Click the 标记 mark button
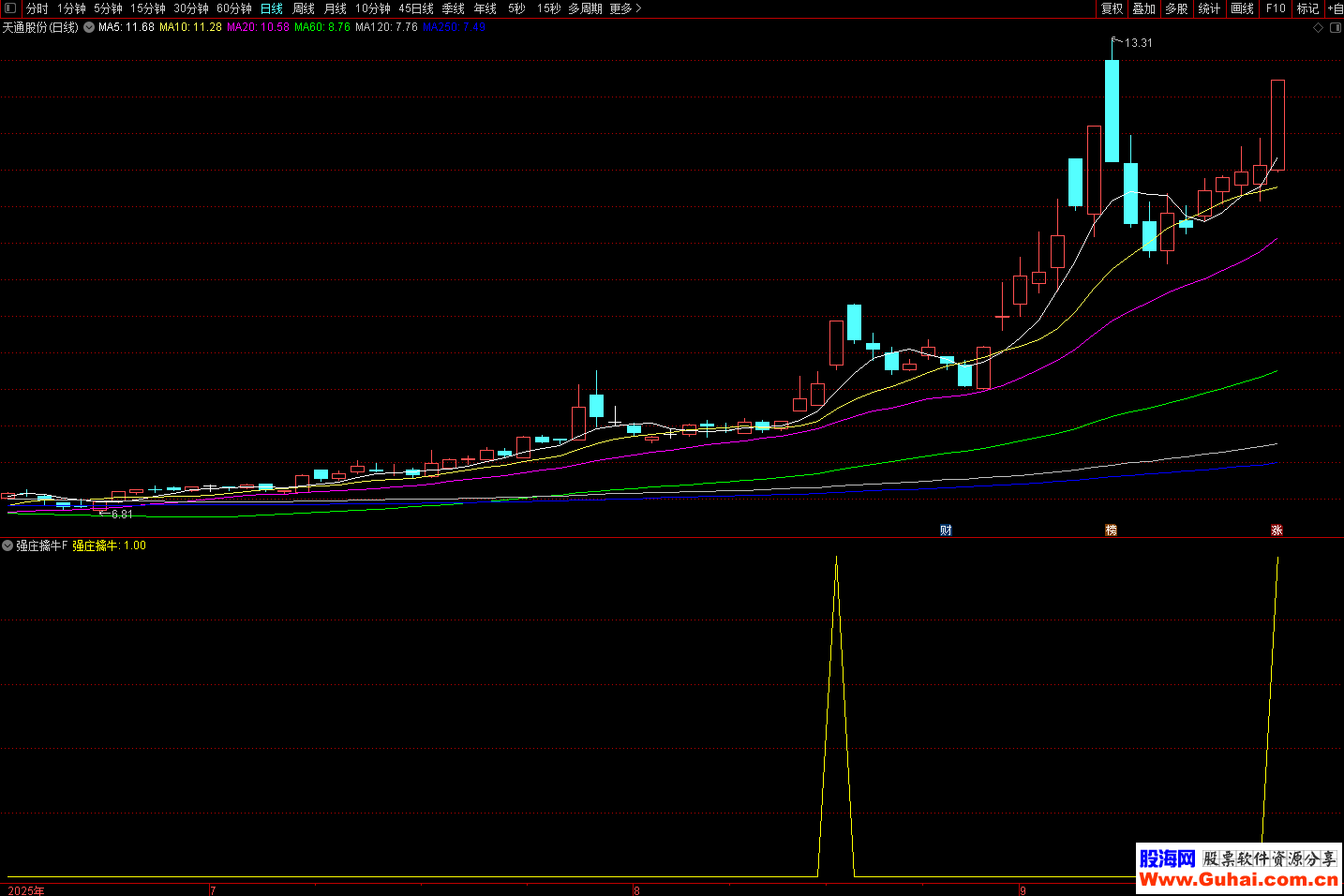 coord(1307,8)
